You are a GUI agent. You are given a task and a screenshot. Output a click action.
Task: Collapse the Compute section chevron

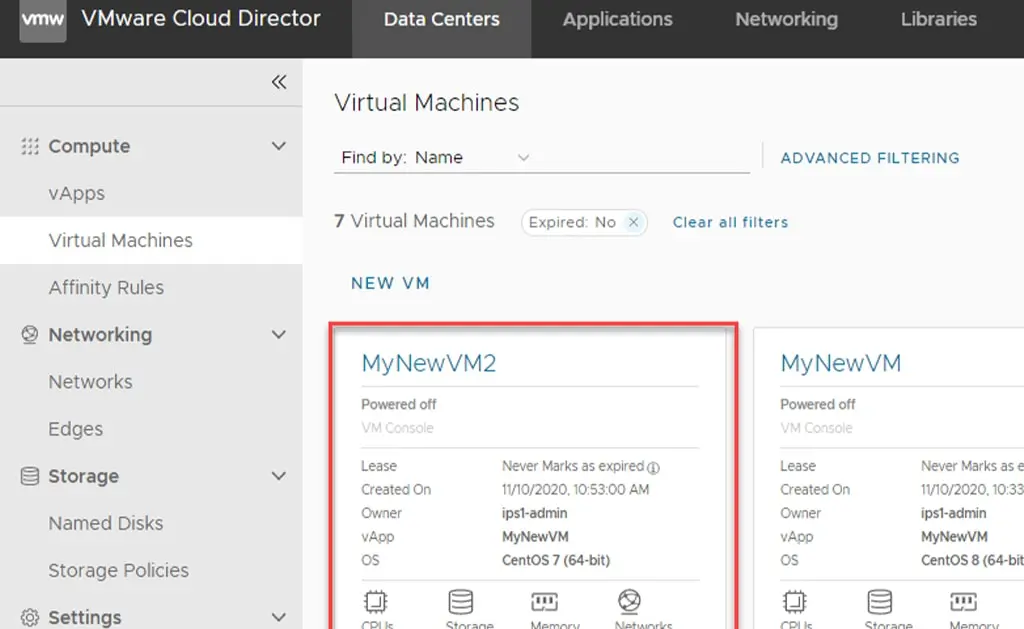[279, 146]
